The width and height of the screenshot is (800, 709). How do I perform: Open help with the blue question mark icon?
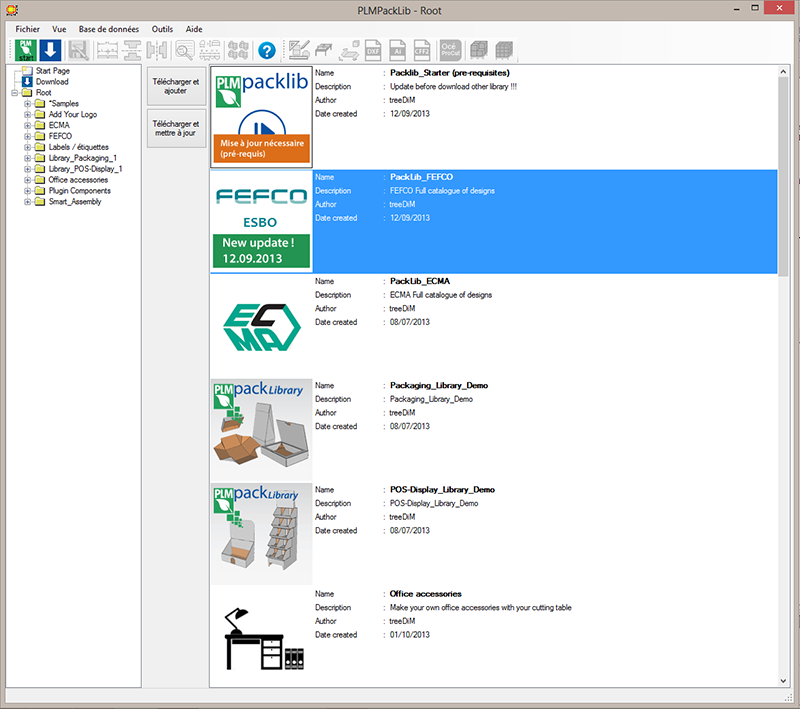pos(267,50)
